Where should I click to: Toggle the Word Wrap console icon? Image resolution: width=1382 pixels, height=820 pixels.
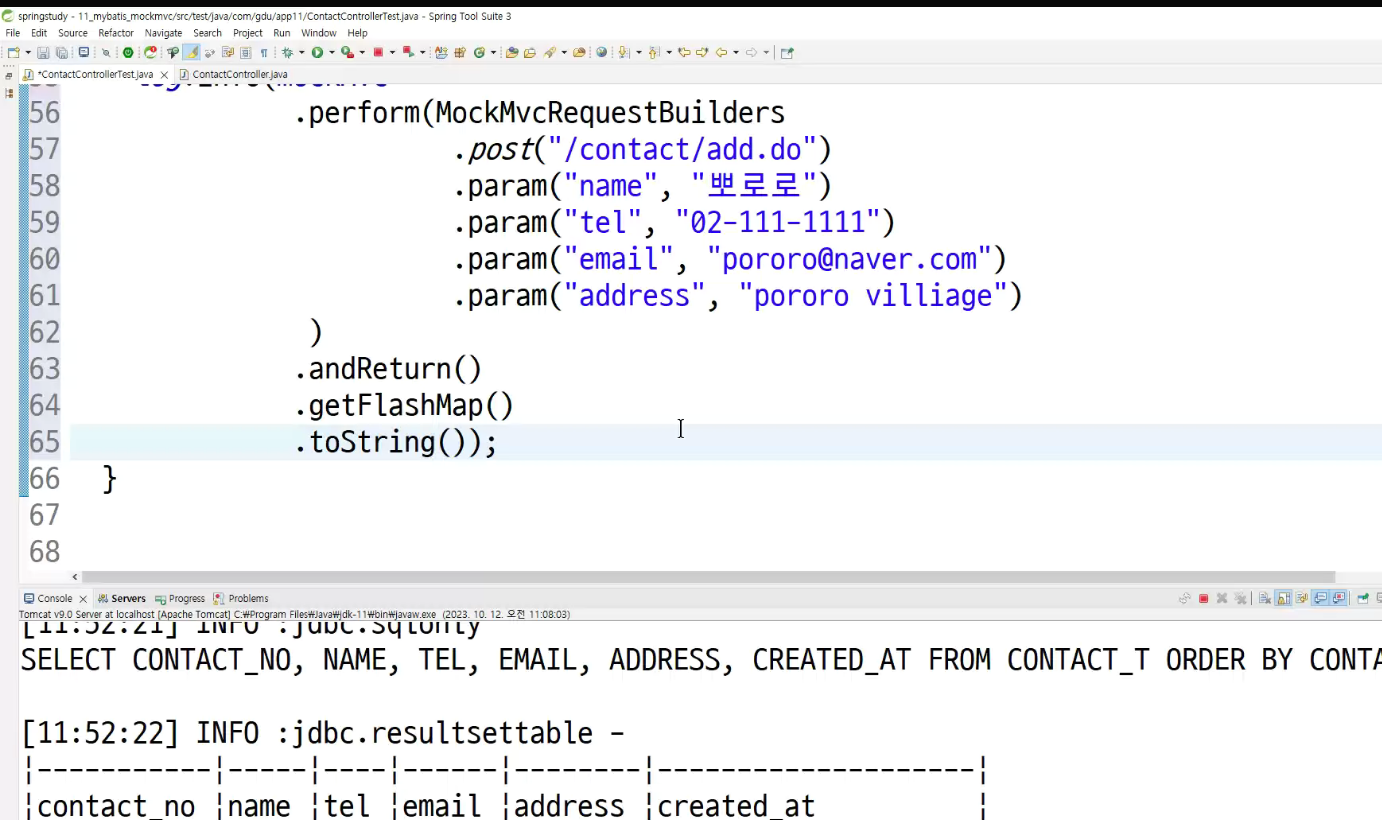point(1302,598)
